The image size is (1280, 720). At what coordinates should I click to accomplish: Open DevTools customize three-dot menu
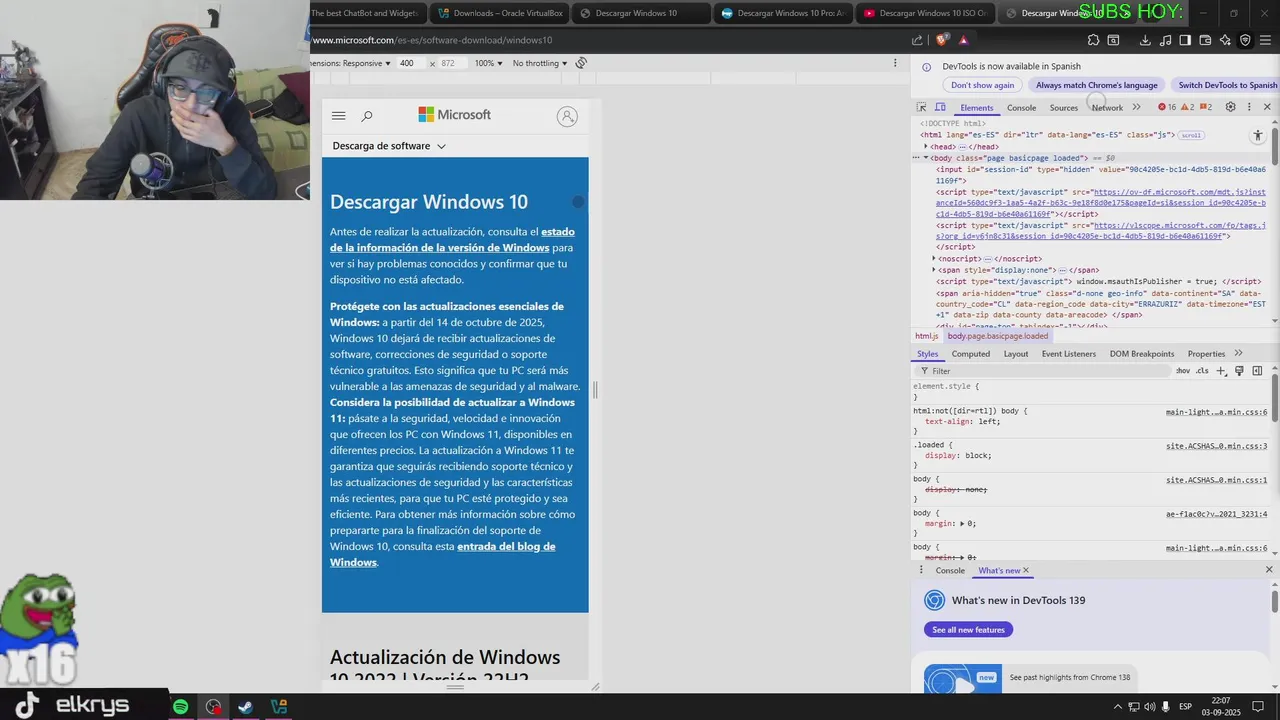click(x=1248, y=107)
